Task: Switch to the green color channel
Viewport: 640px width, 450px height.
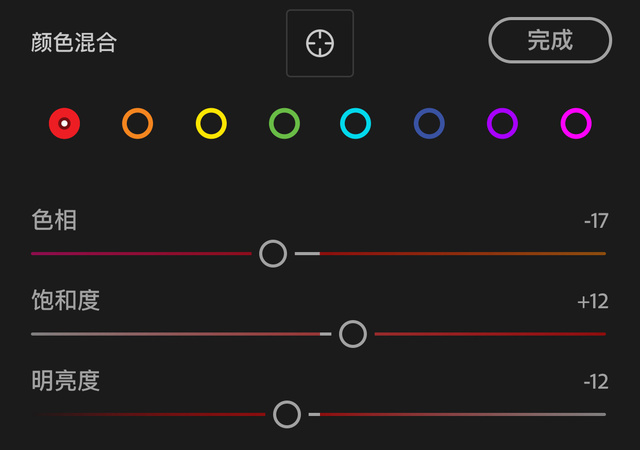Action: point(284,123)
